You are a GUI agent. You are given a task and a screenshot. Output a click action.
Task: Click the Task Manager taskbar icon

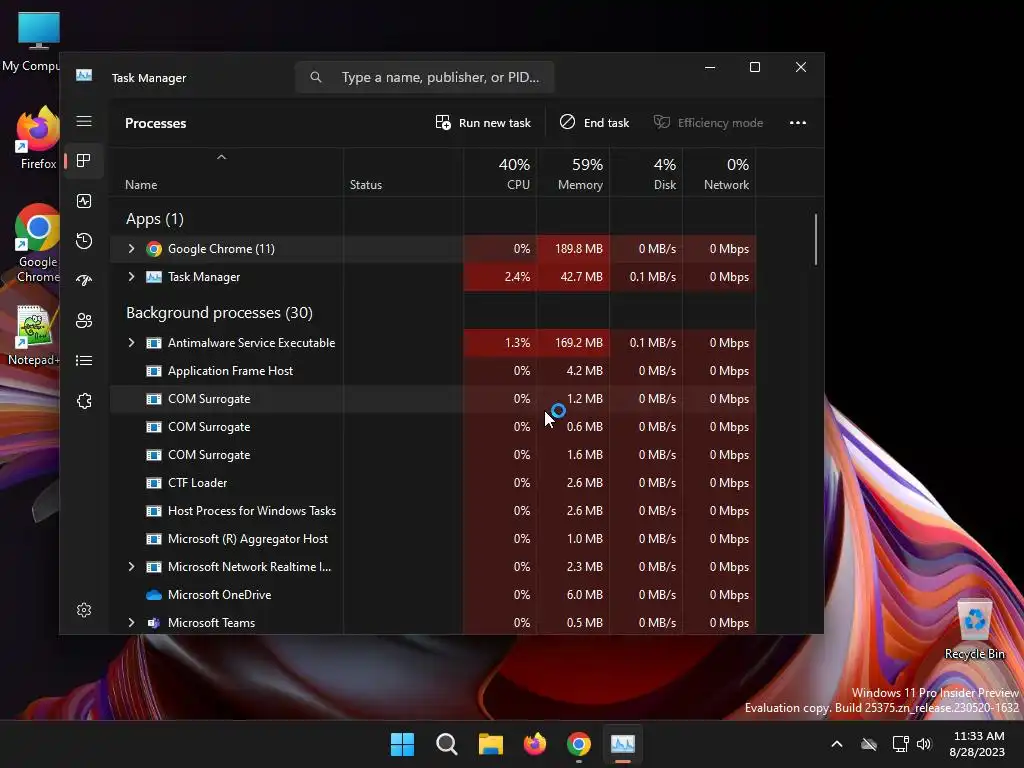tap(622, 744)
